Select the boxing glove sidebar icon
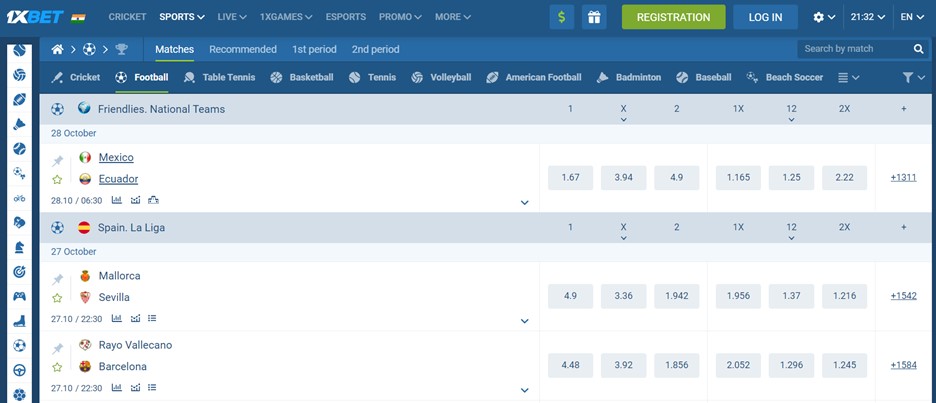 (20, 222)
